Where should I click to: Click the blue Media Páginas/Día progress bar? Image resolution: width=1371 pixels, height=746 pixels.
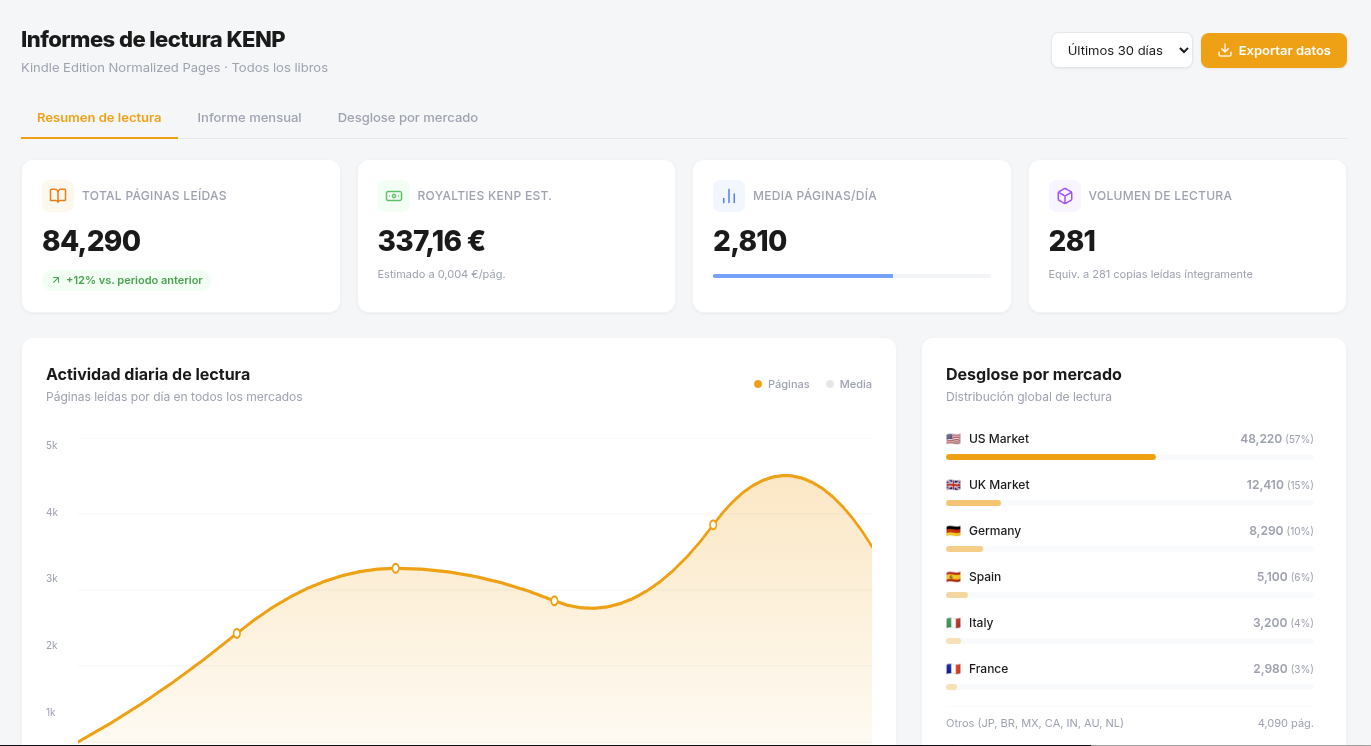(802, 275)
